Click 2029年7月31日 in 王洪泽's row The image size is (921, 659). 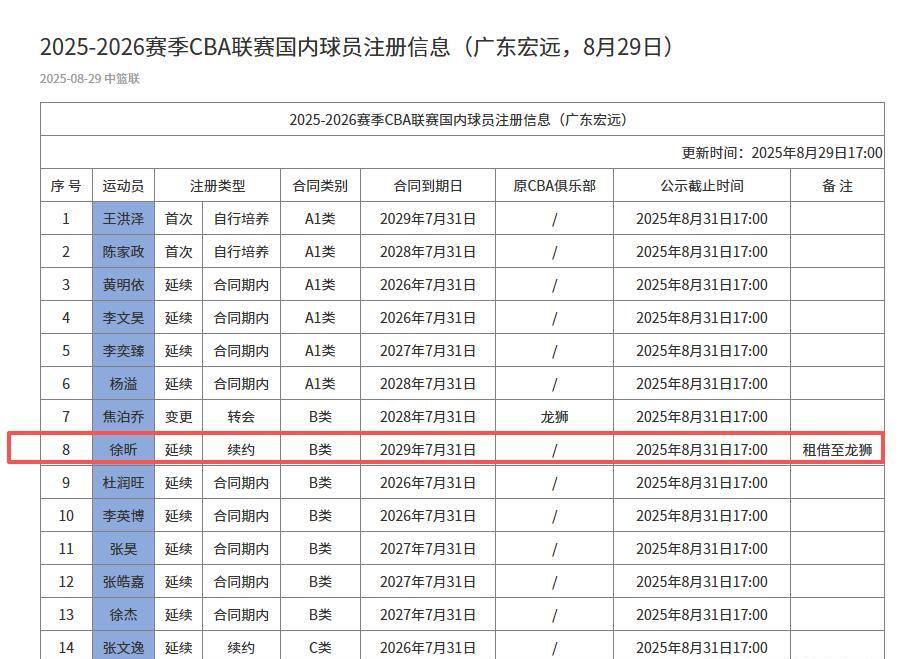[428, 218]
